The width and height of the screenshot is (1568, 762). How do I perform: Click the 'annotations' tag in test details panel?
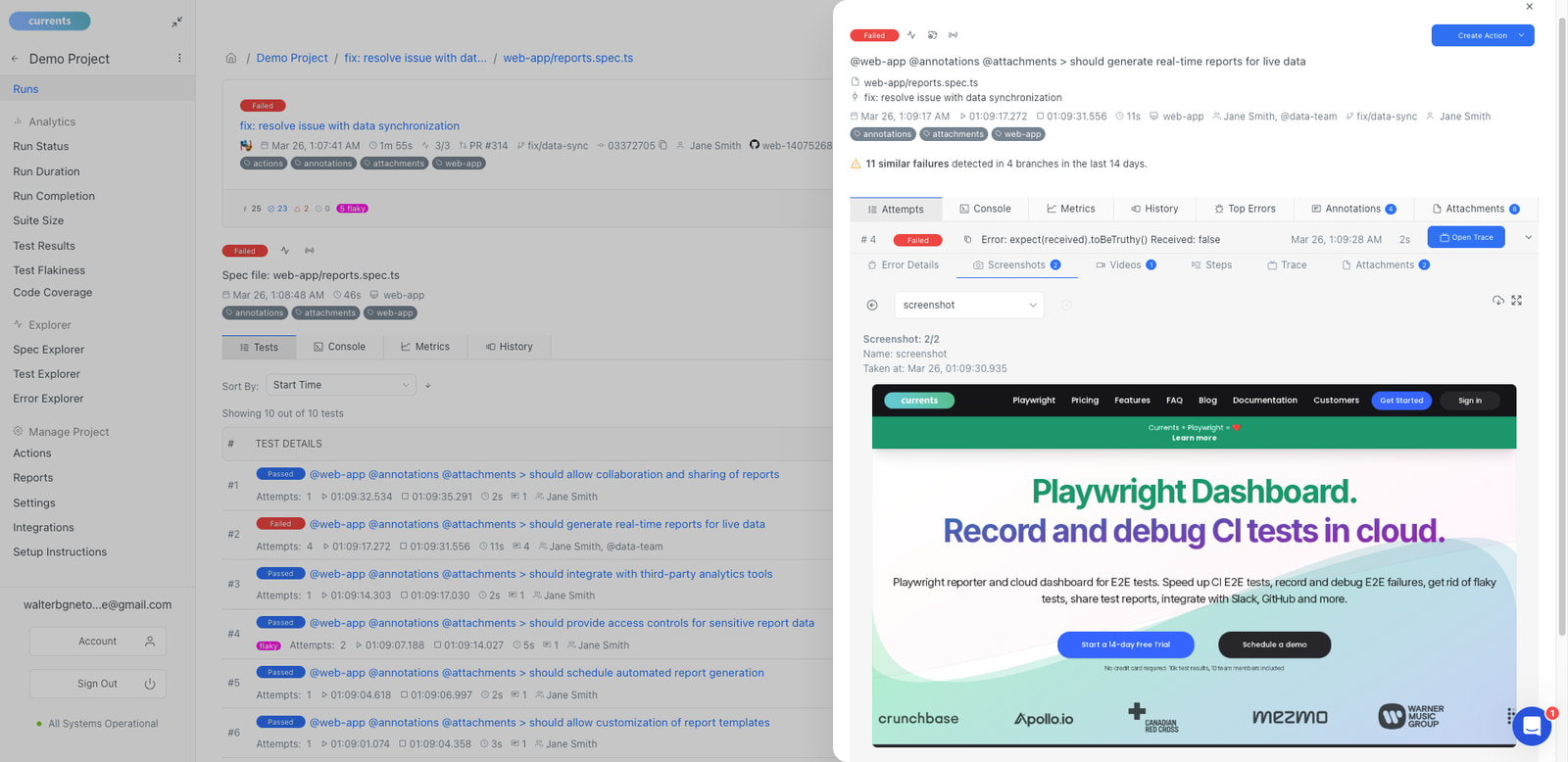pos(883,134)
